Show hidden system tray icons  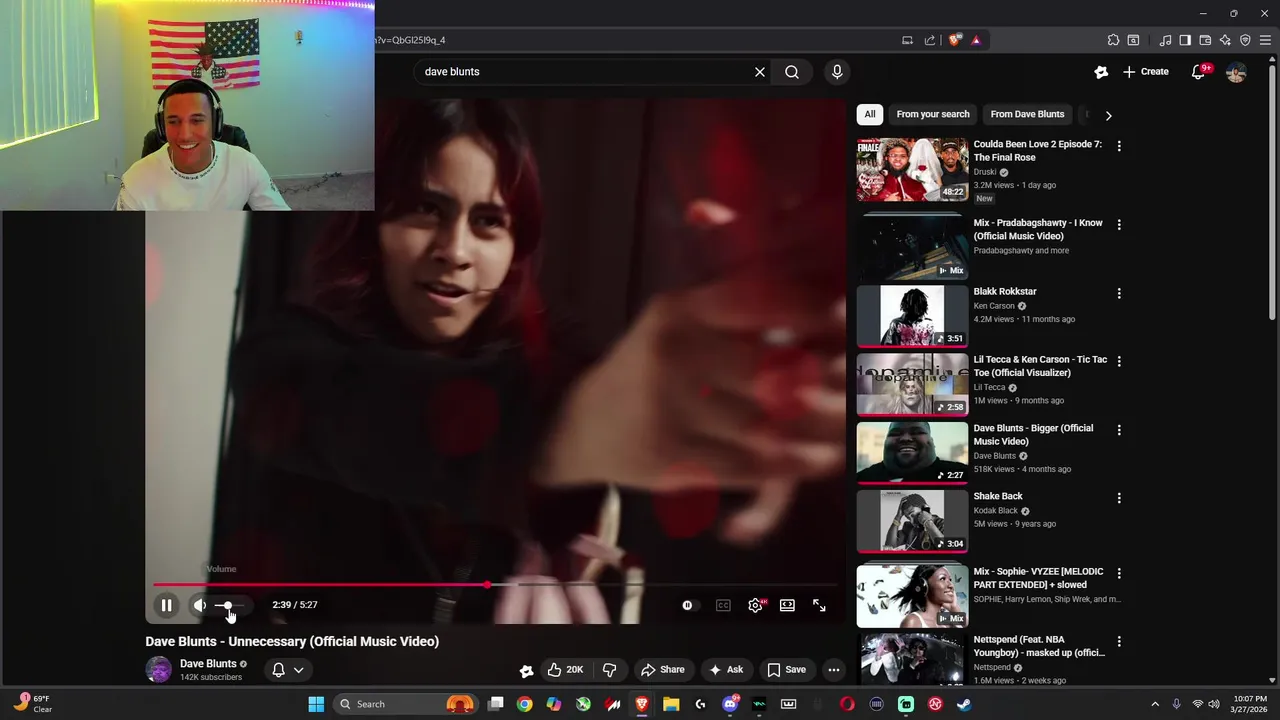(x=1155, y=704)
